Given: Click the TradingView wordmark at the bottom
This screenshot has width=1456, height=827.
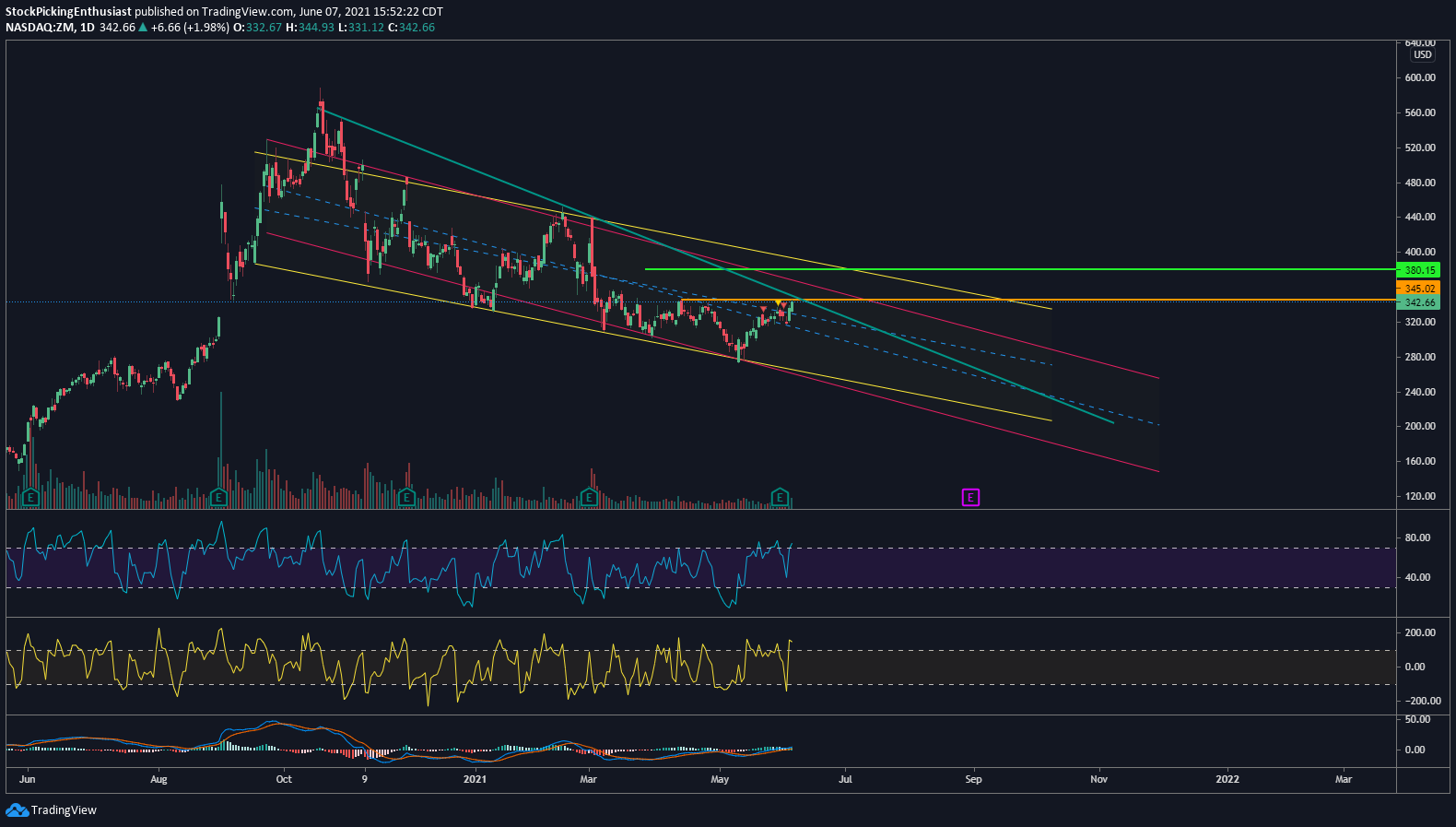Looking at the screenshot, I should (64, 810).
